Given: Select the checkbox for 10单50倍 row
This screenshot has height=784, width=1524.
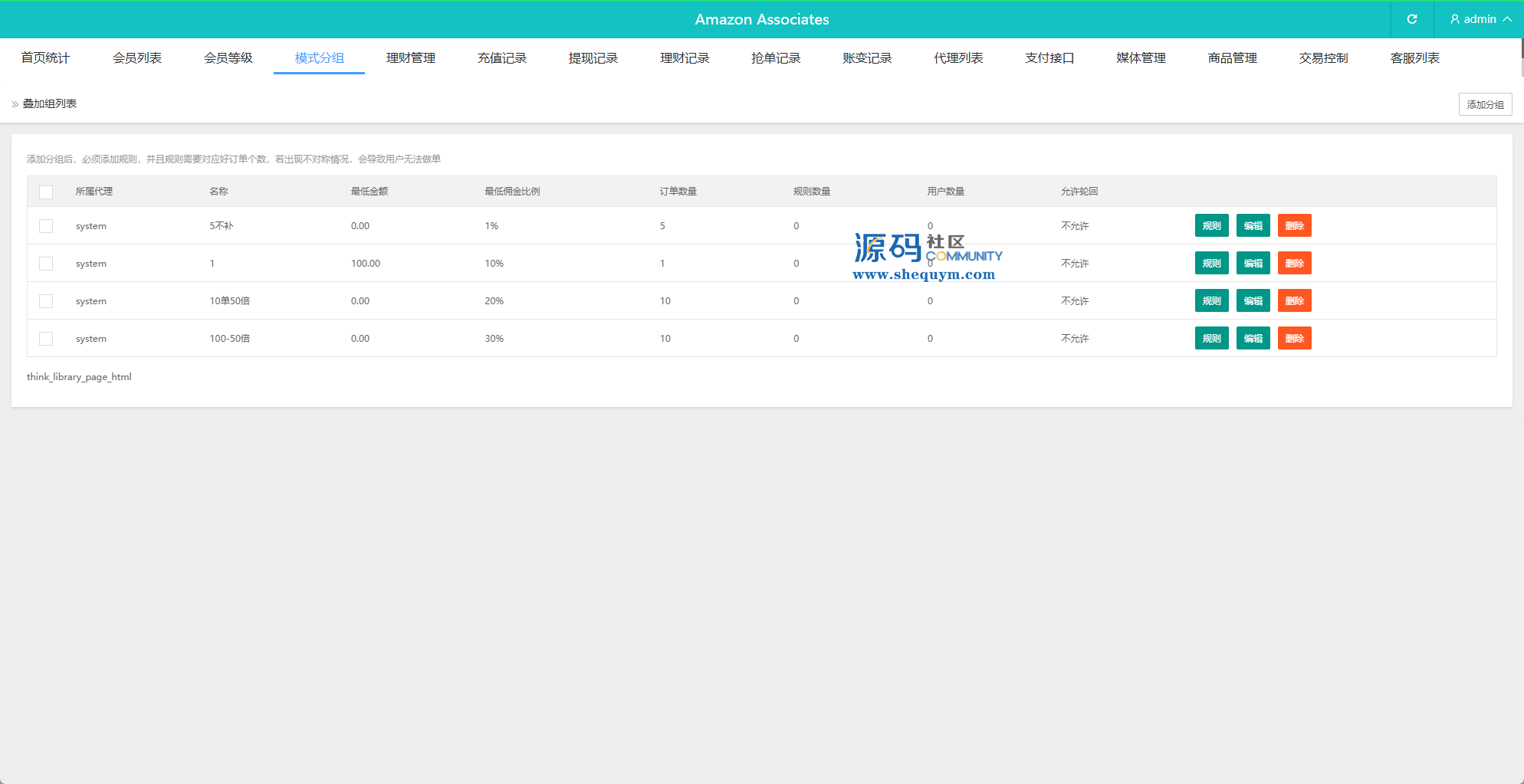Looking at the screenshot, I should pos(46,301).
